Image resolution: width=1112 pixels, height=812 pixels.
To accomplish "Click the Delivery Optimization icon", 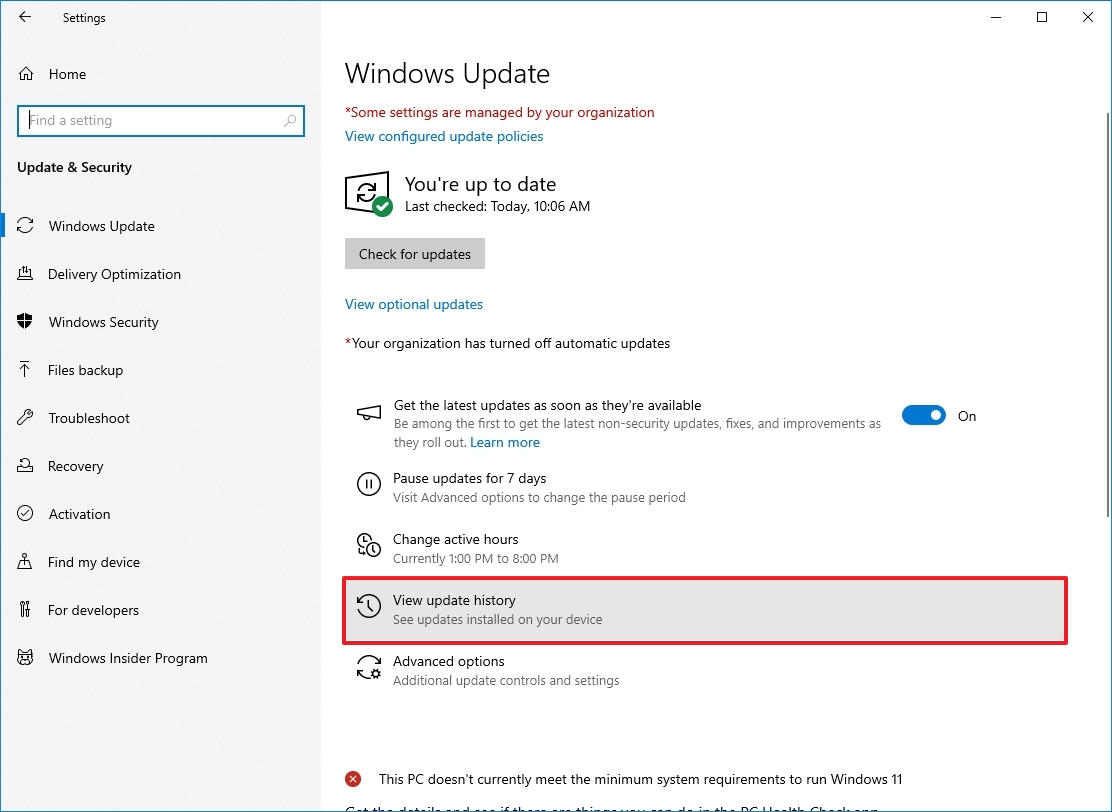I will (25, 274).
